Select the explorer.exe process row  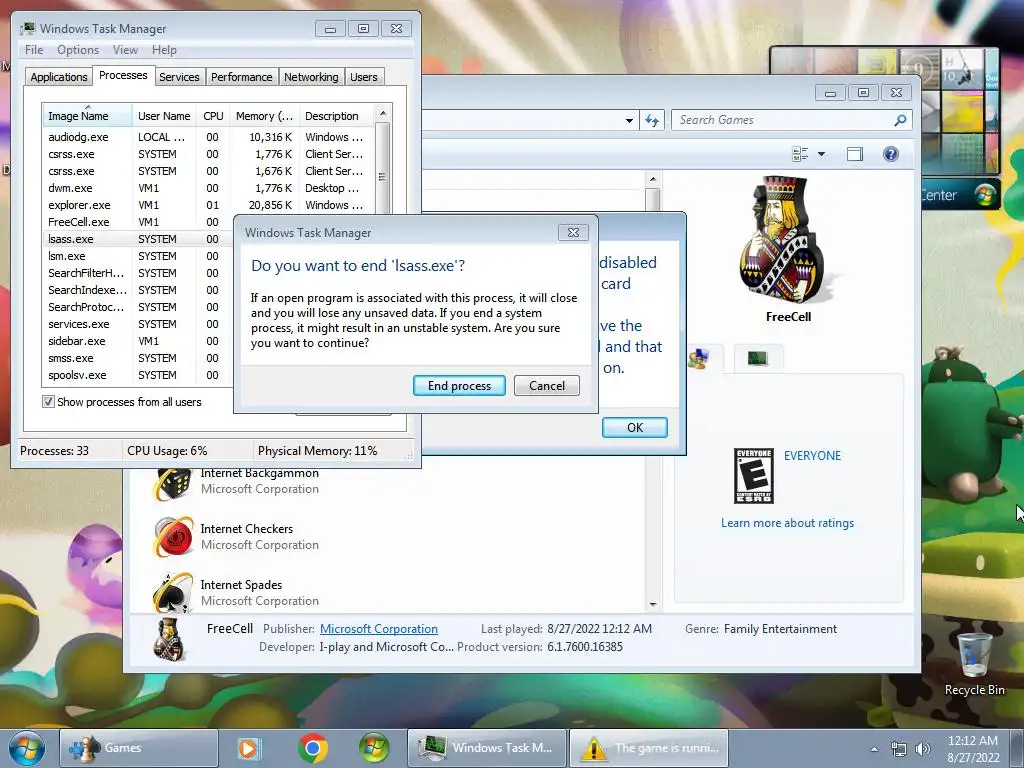(208, 205)
